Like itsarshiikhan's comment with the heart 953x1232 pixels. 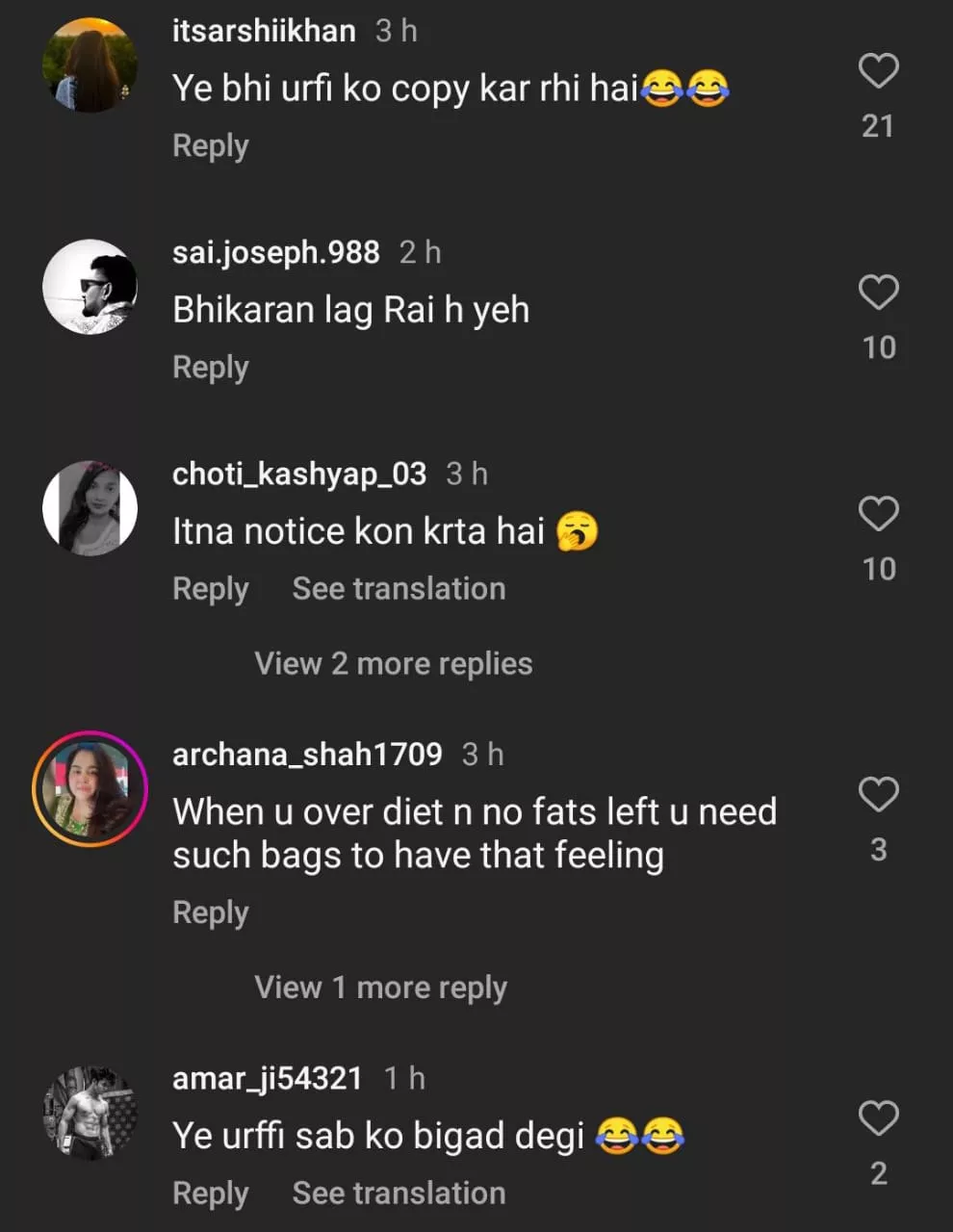pyautogui.click(x=878, y=71)
